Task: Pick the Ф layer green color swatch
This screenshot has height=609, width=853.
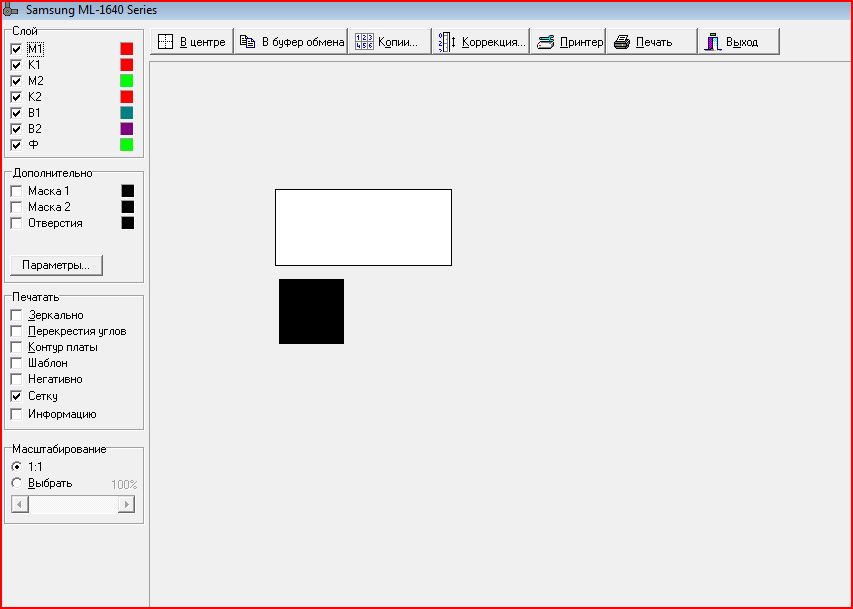Action: point(127,144)
